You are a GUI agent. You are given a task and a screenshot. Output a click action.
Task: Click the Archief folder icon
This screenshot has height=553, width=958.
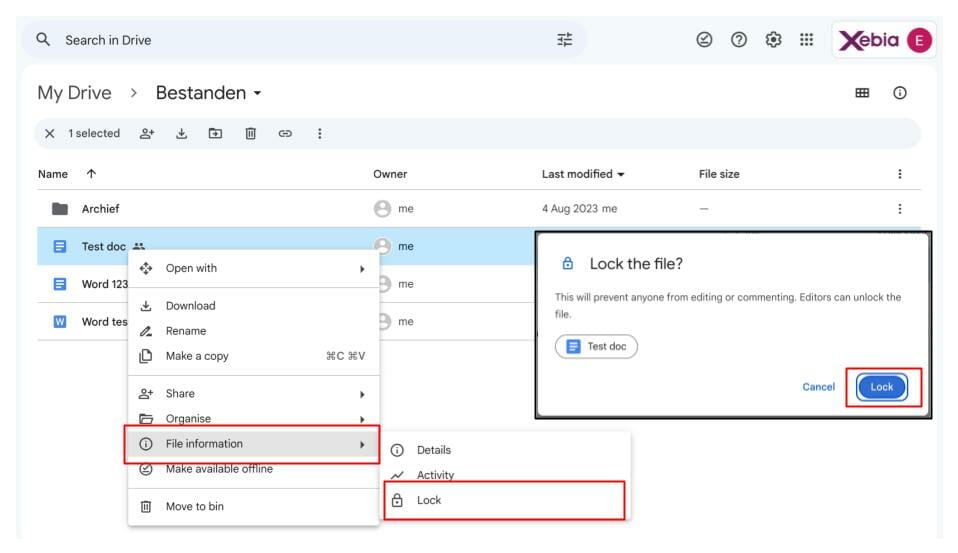coord(60,209)
